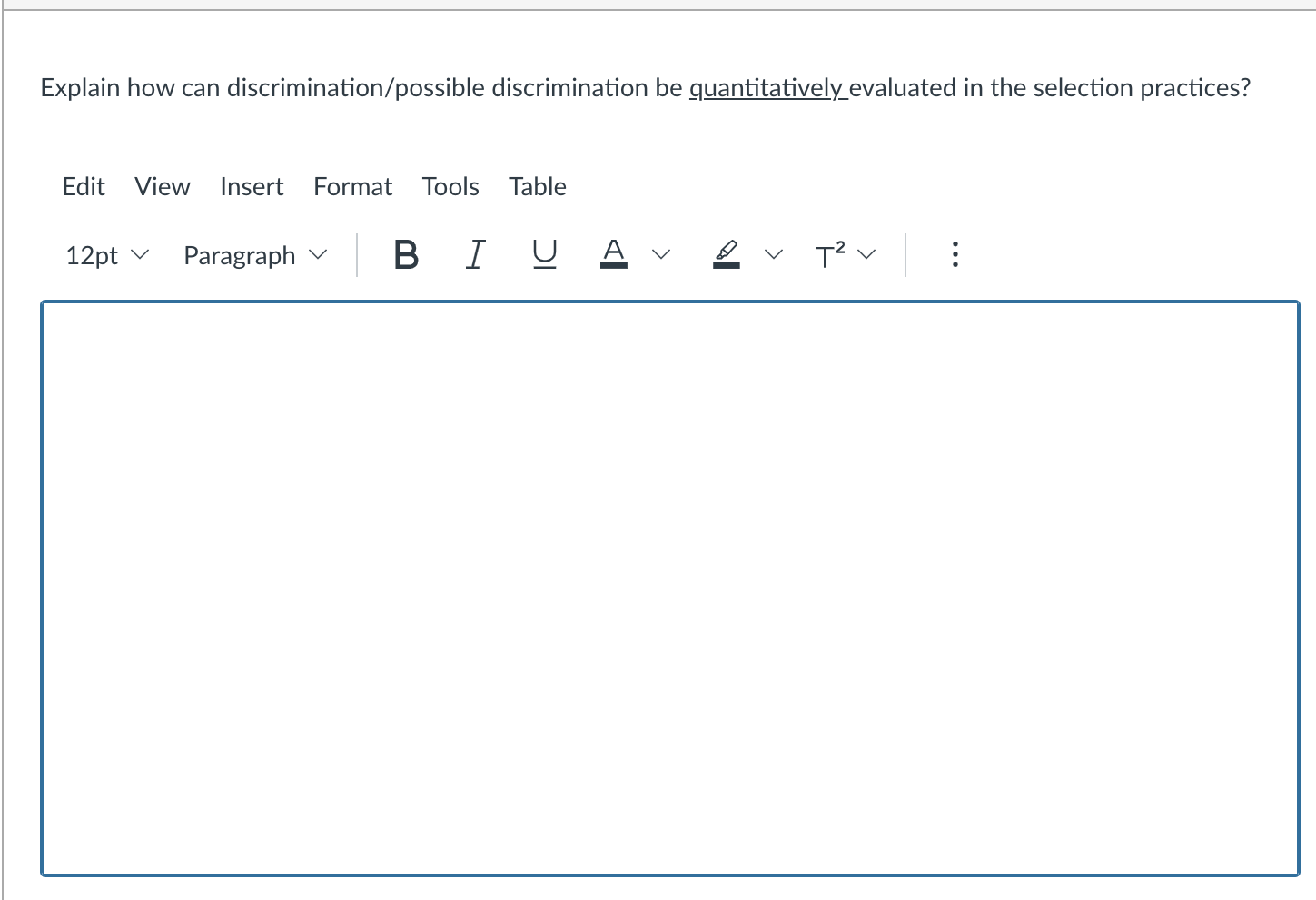
Task: Select the highlighter background color tool
Action: (726, 255)
